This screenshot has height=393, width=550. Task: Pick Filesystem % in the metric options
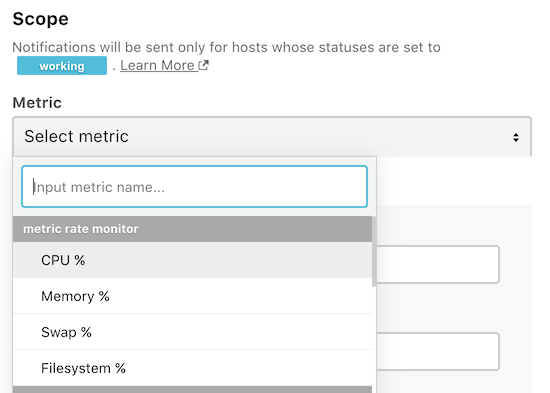point(192,368)
